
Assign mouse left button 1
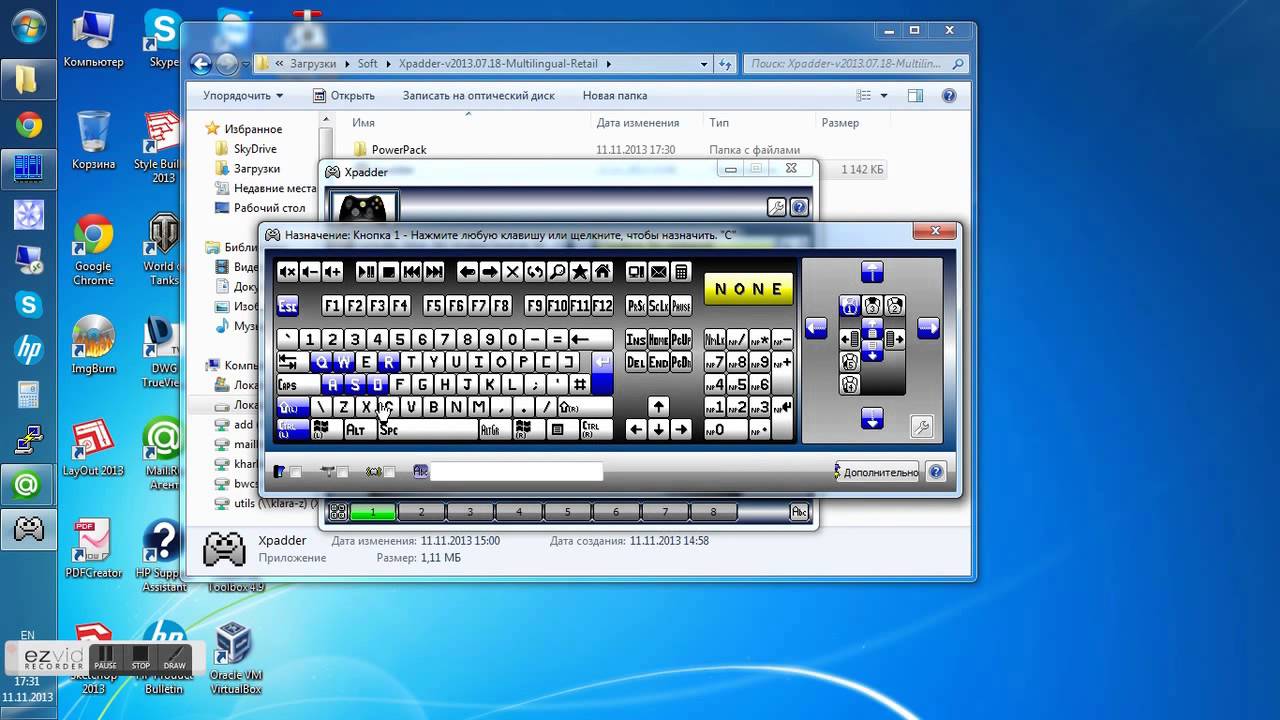point(850,306)
